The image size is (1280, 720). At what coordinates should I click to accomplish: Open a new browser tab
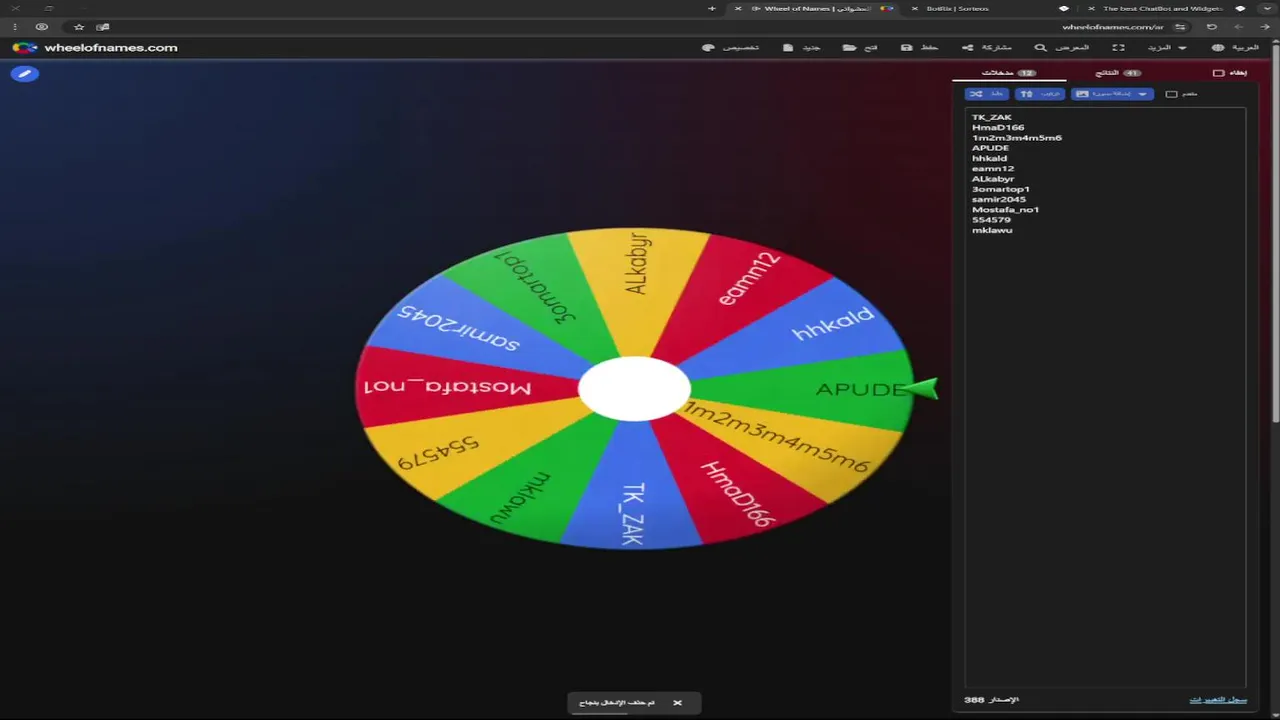[x=712, y=8]
